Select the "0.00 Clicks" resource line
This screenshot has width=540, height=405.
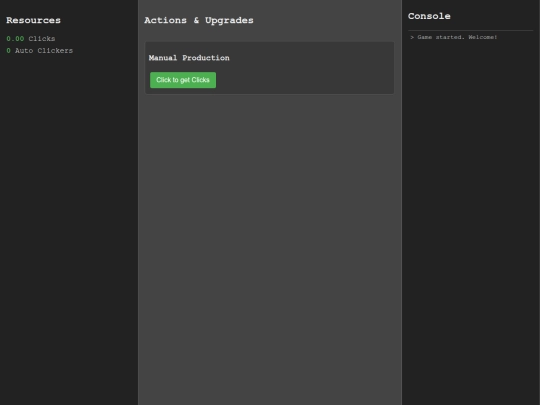pyautogui.click(x=31, y=39)
